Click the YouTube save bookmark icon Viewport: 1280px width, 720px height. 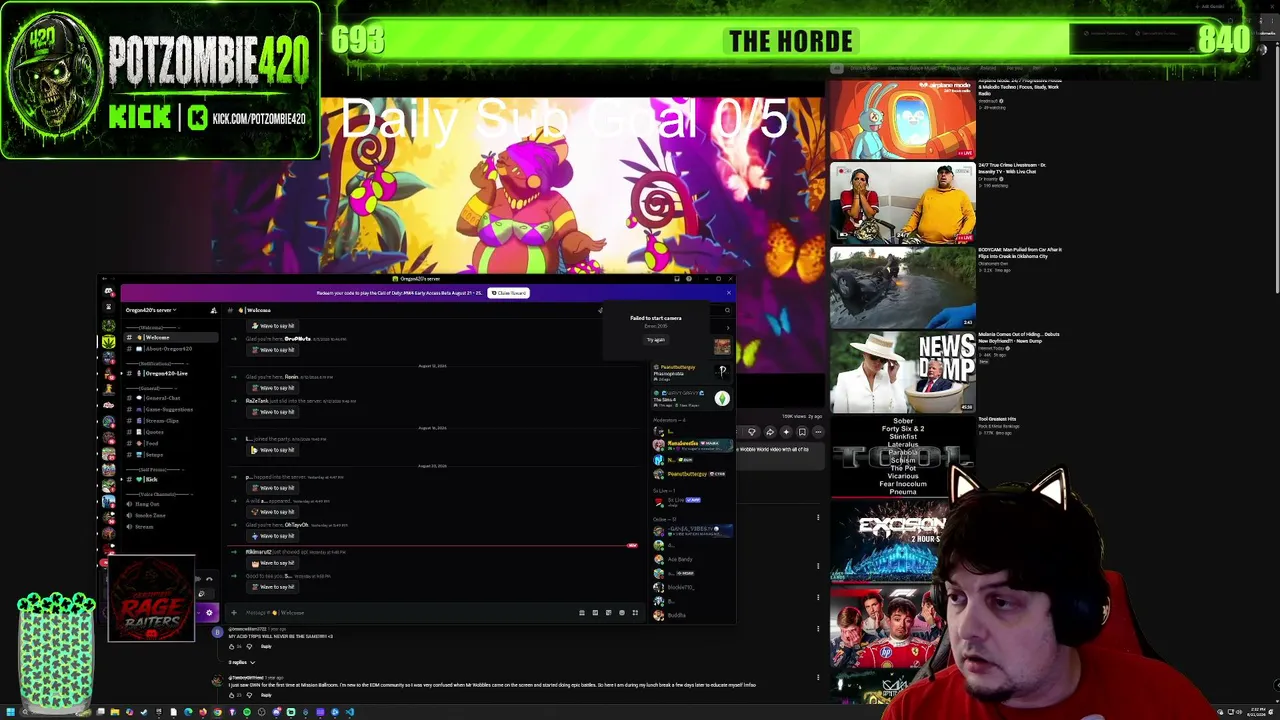point(802,432)
